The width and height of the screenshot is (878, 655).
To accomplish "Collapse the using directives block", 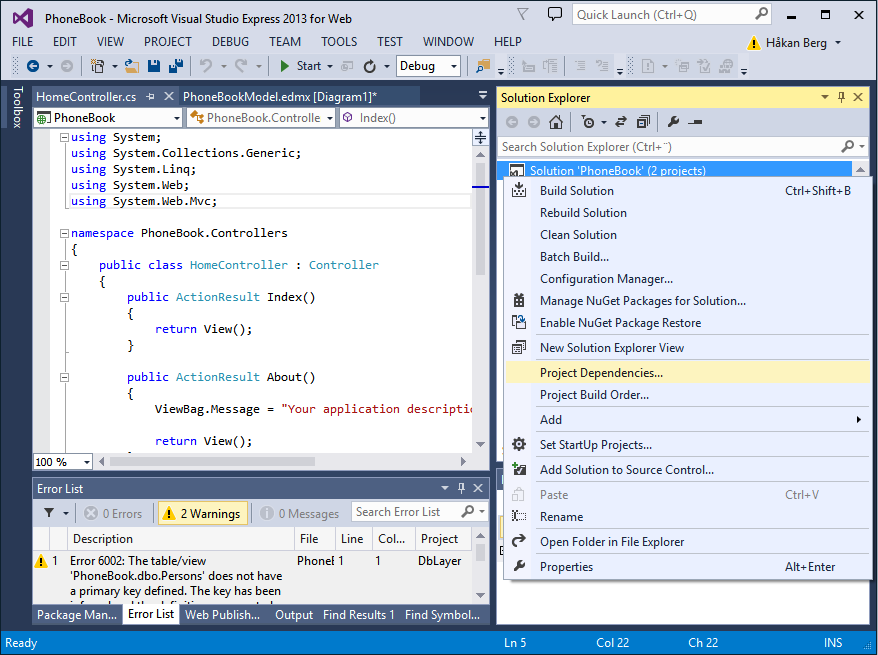I will (64, 137).
